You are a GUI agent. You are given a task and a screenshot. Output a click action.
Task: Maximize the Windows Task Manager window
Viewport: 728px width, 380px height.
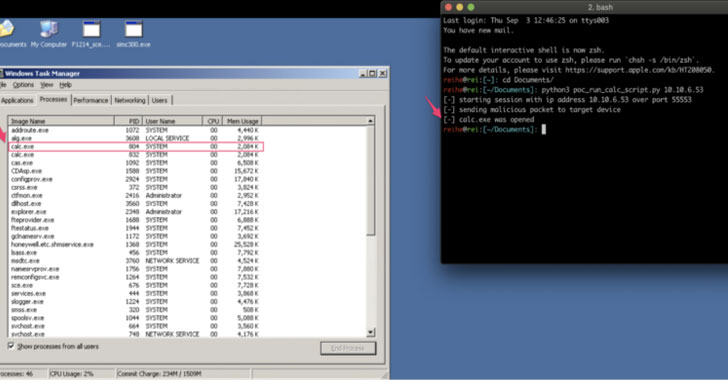pos(372,73)
